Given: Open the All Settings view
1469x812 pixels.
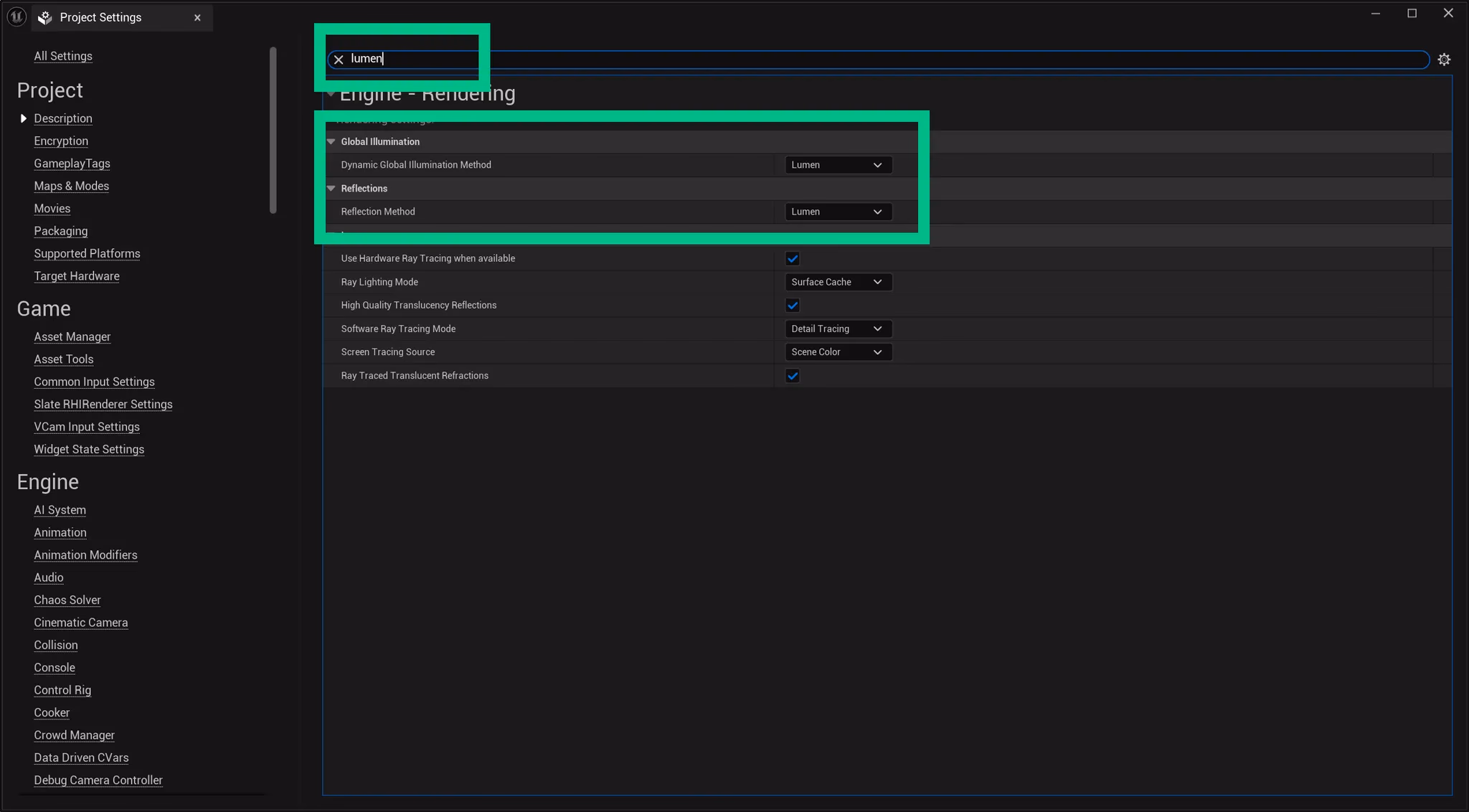Looking at the screenshot, I should coord(63,56).
